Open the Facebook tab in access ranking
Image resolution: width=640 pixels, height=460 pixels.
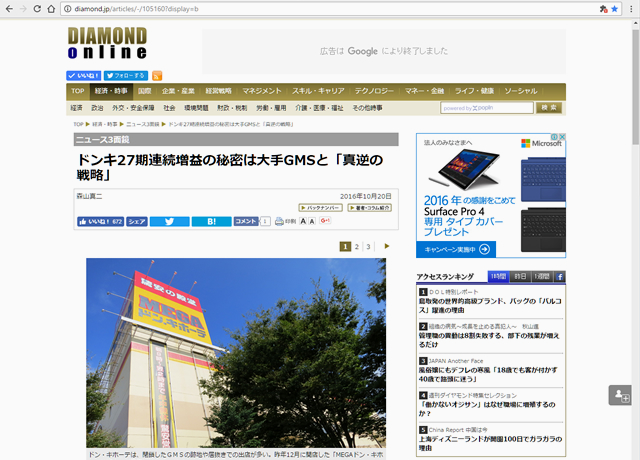click(560, 276)
